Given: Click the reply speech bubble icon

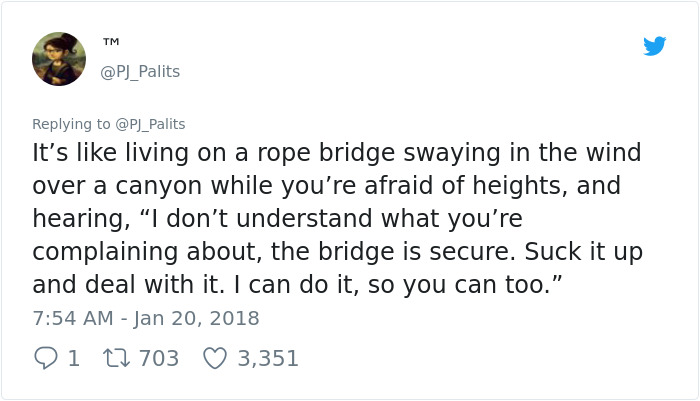Looking at the screenshot, I should pyautogui.click(x=46, y=358).
